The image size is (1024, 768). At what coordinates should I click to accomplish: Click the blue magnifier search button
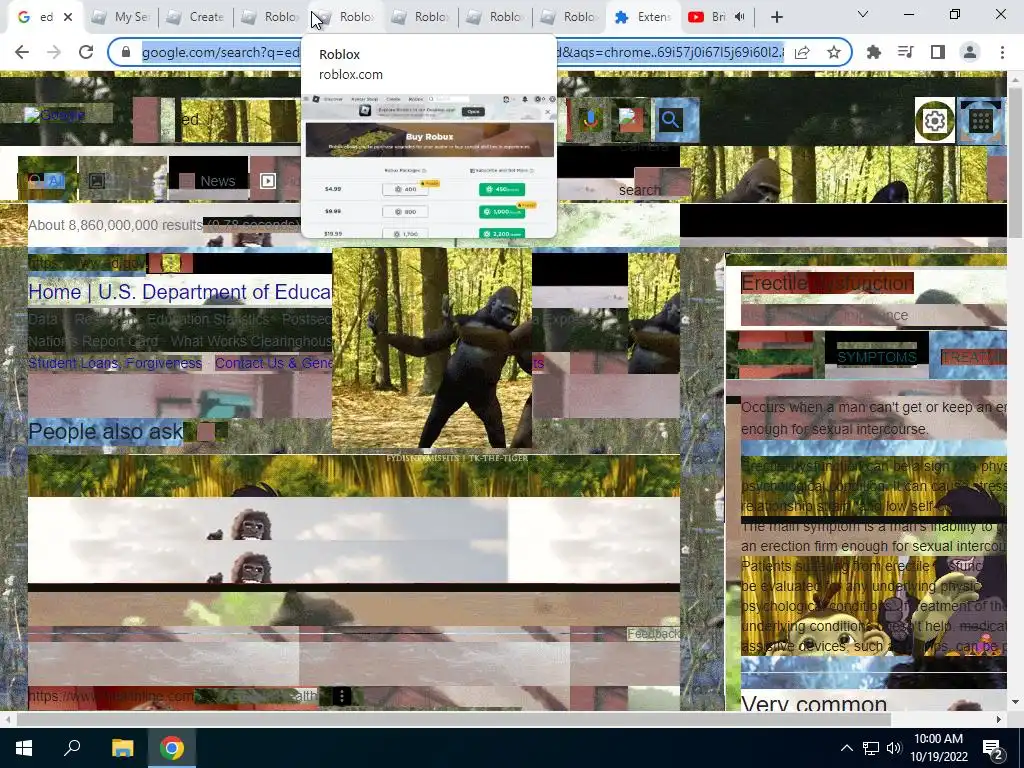click(x=670, y=120)
